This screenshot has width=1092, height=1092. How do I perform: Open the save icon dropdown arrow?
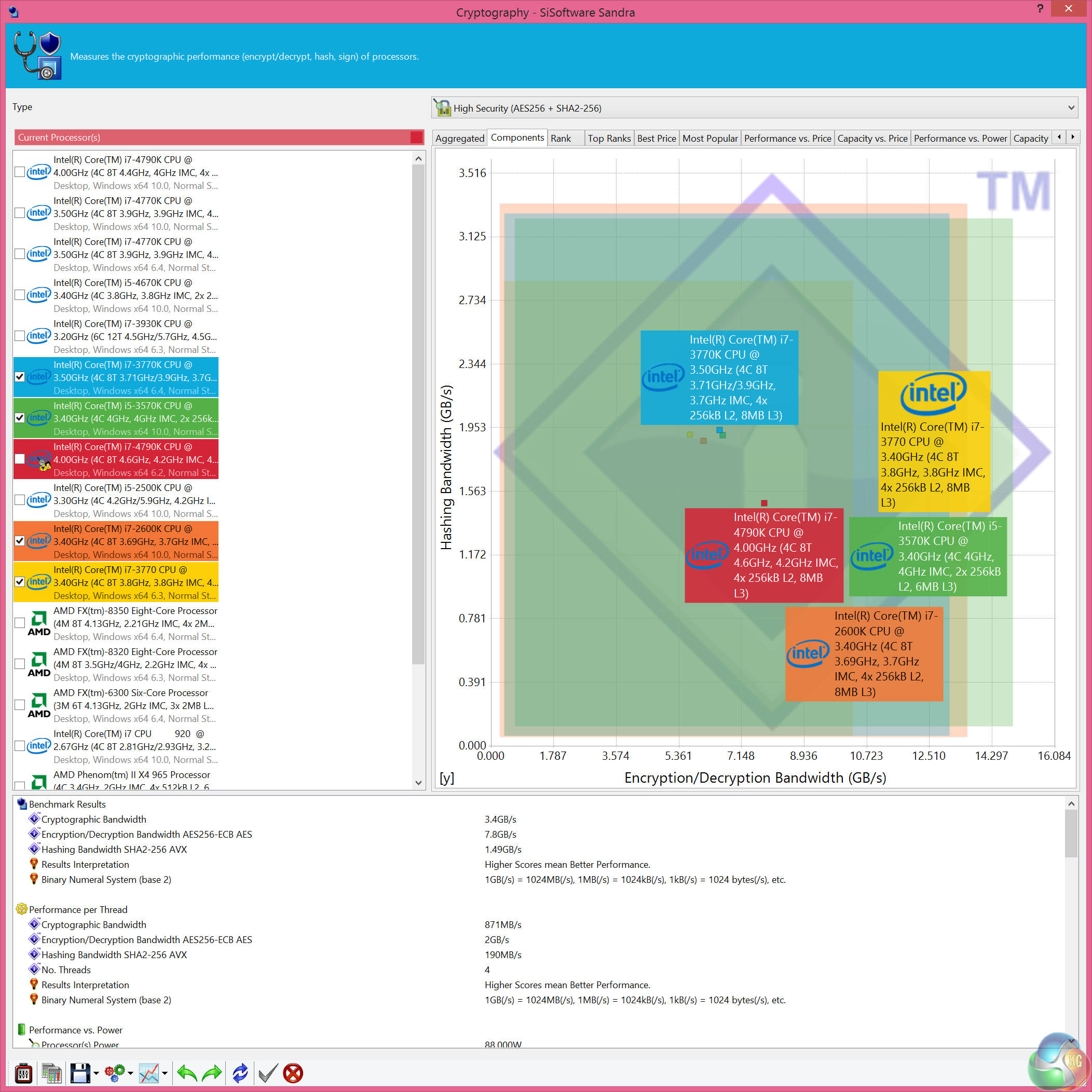click(96, 1073)
